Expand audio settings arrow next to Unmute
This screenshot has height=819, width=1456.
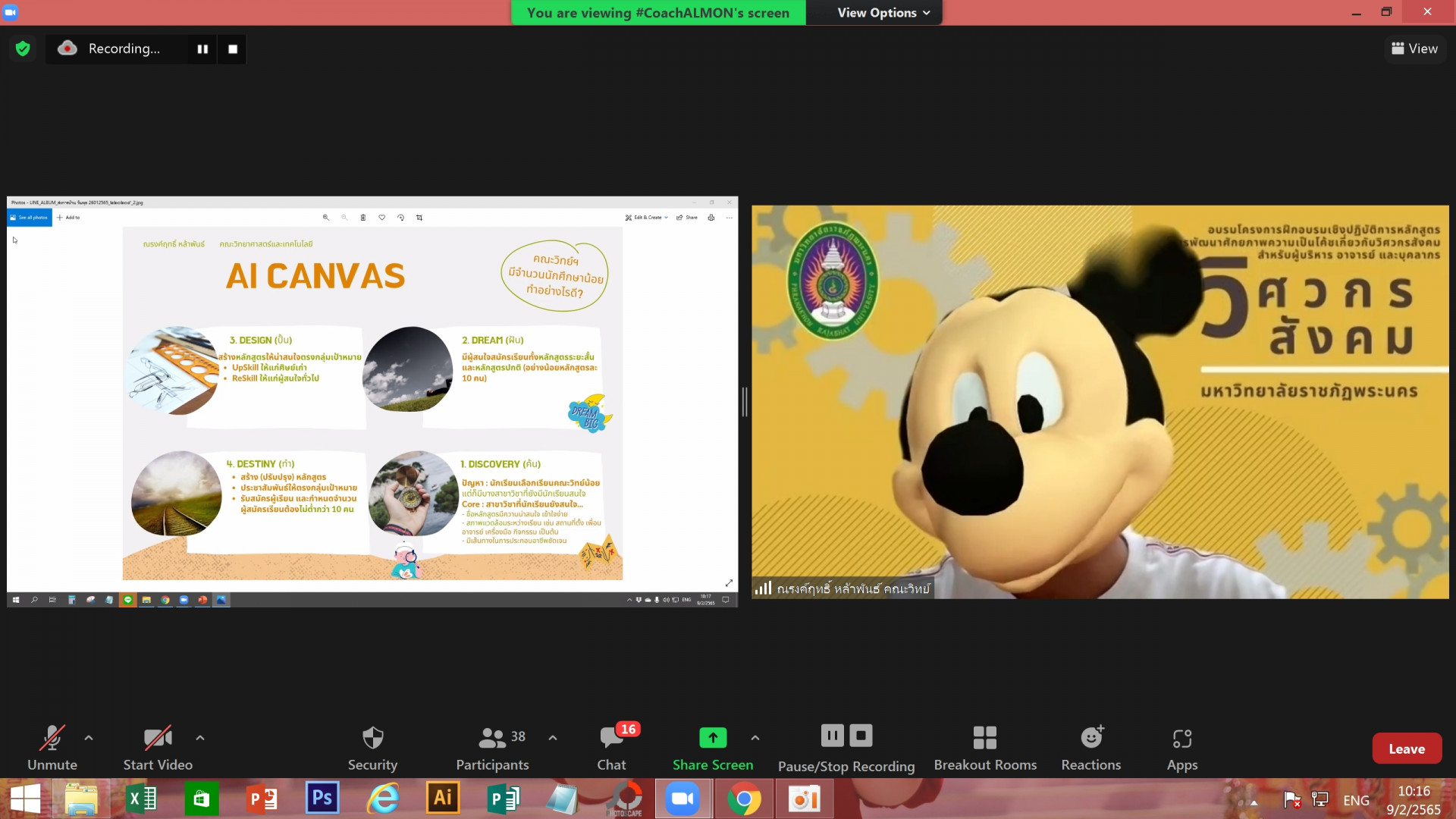tap(89, 737)
